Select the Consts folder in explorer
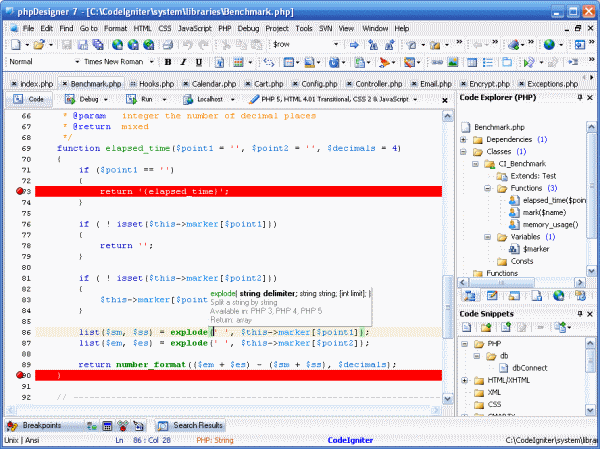The width and height of the screenshot is (600, 449). coord(522,261)
